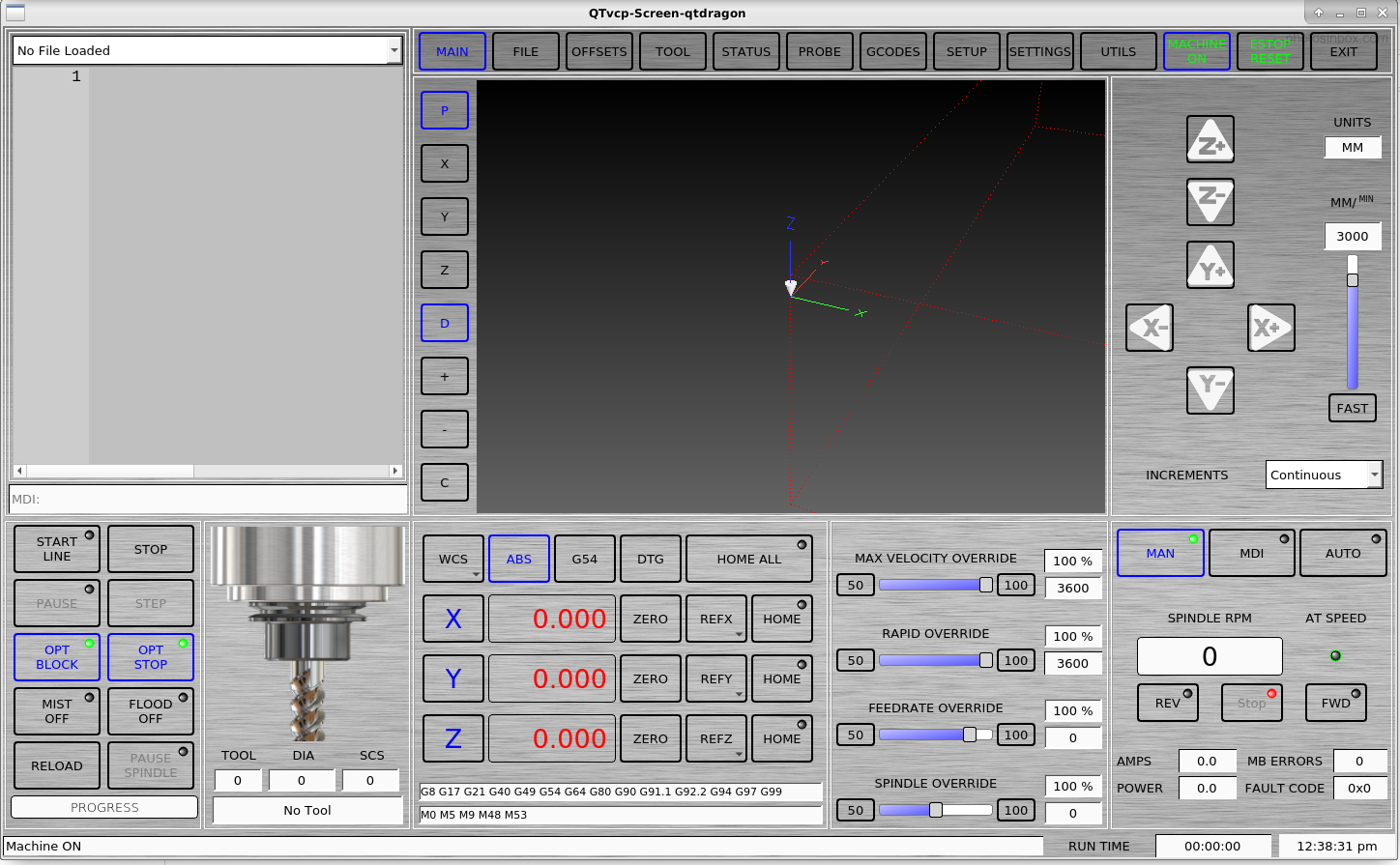Jog the Z axis down with Z- arrow

(x=1210, y=202)
